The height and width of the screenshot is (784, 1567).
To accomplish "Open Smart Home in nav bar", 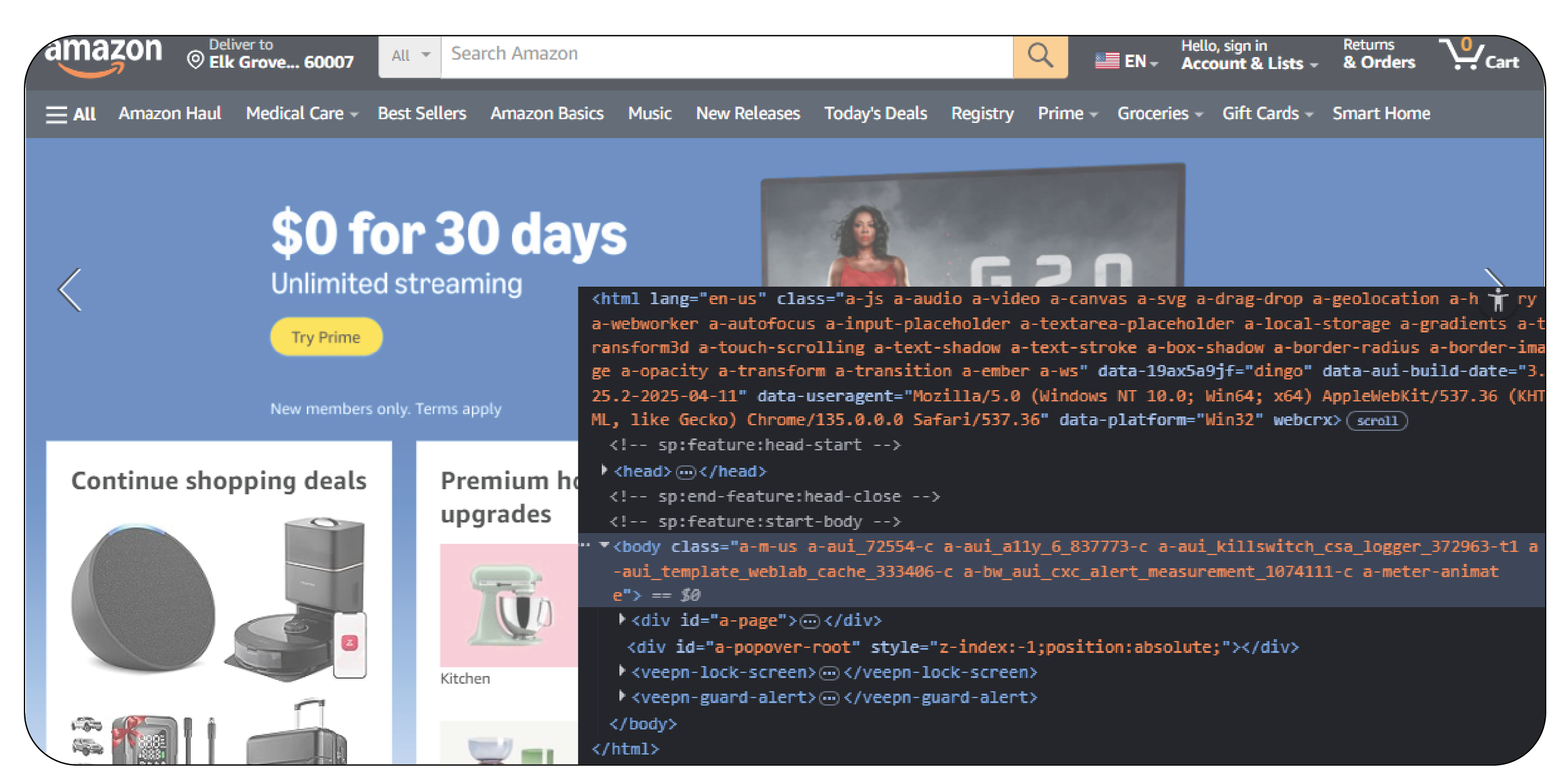I will pos(1381,114).
